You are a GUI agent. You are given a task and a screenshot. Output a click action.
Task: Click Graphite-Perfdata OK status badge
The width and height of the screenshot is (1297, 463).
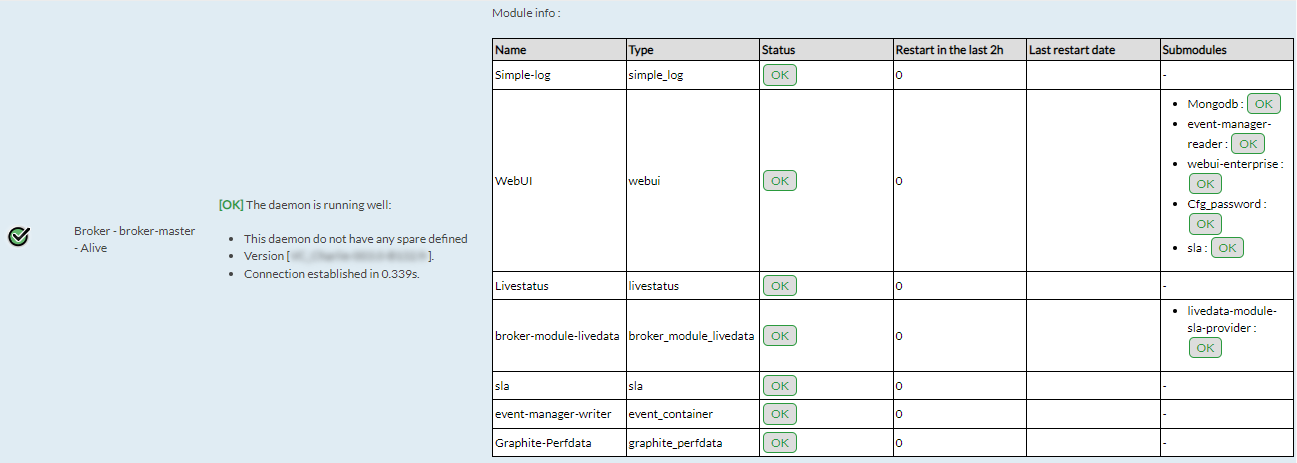click(780, 442)
